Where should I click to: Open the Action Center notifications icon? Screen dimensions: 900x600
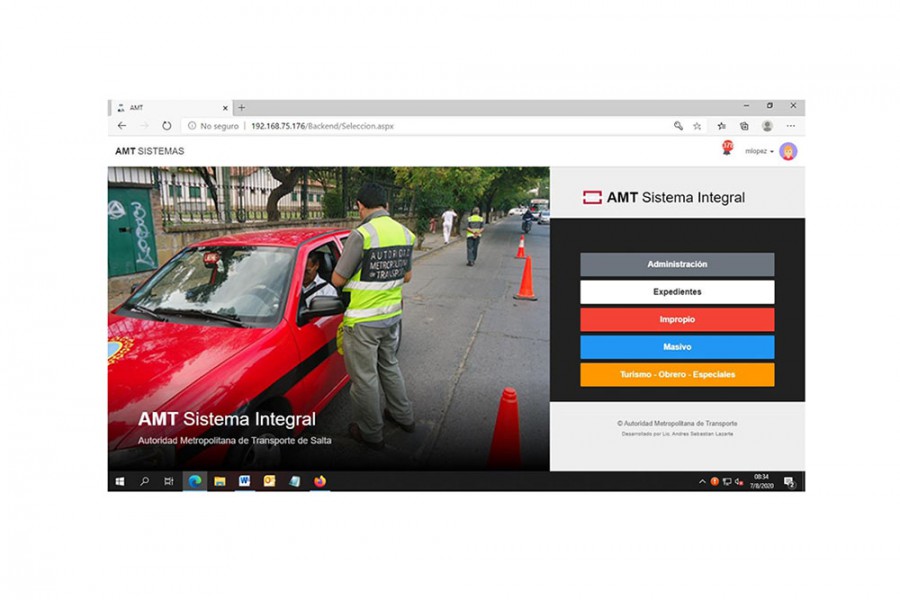tap(790, 482)
